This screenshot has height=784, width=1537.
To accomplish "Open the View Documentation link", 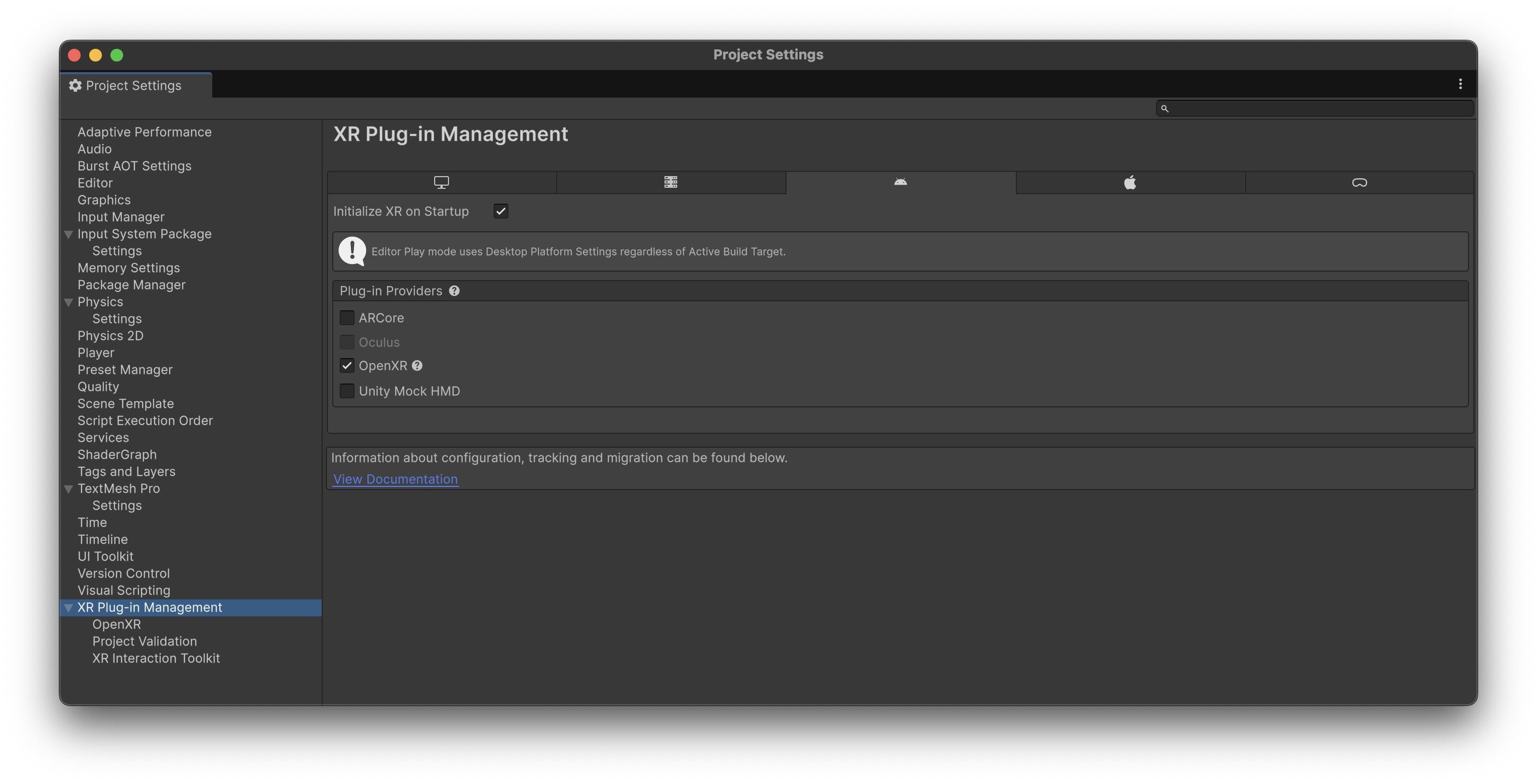I will 395,480.
